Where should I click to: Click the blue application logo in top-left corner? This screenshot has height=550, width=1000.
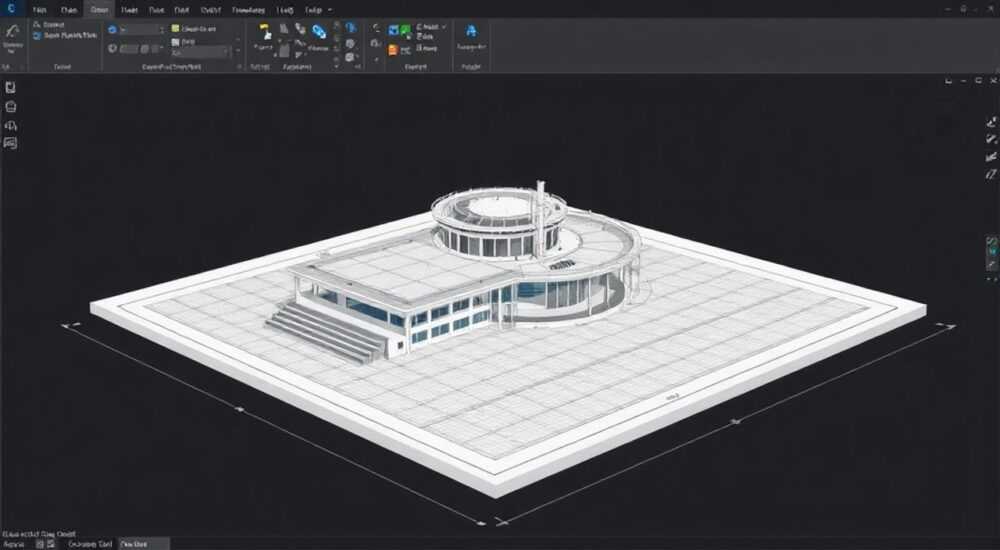coord(11,9)
